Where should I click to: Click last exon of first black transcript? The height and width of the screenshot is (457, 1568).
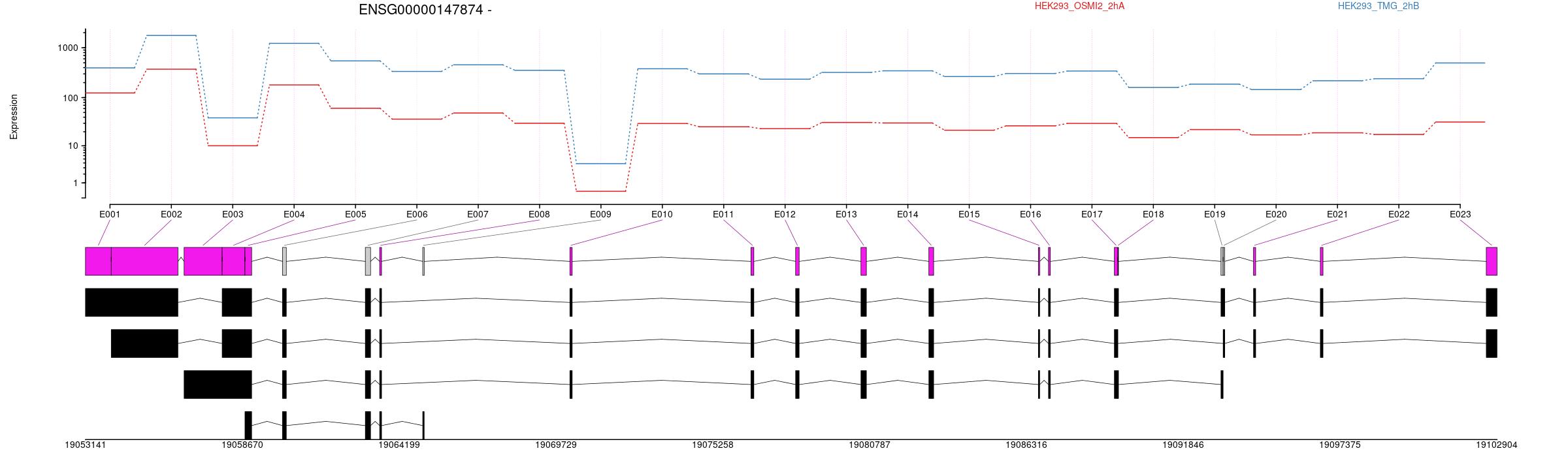(1492, 302)
